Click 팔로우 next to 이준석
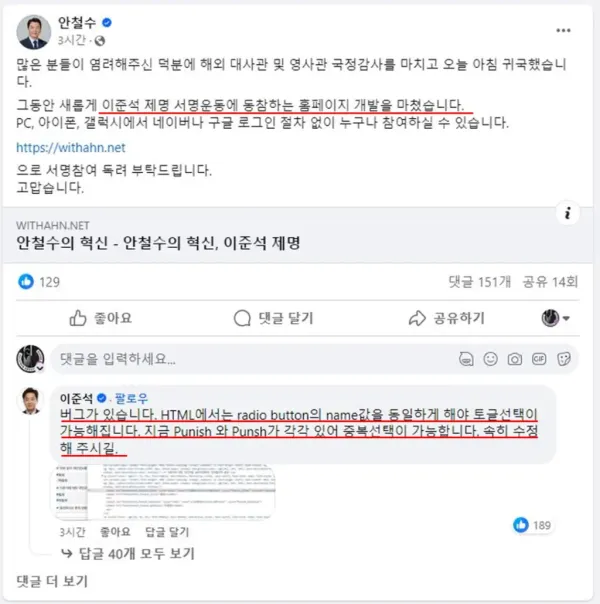600x604 pixels. 131,398
